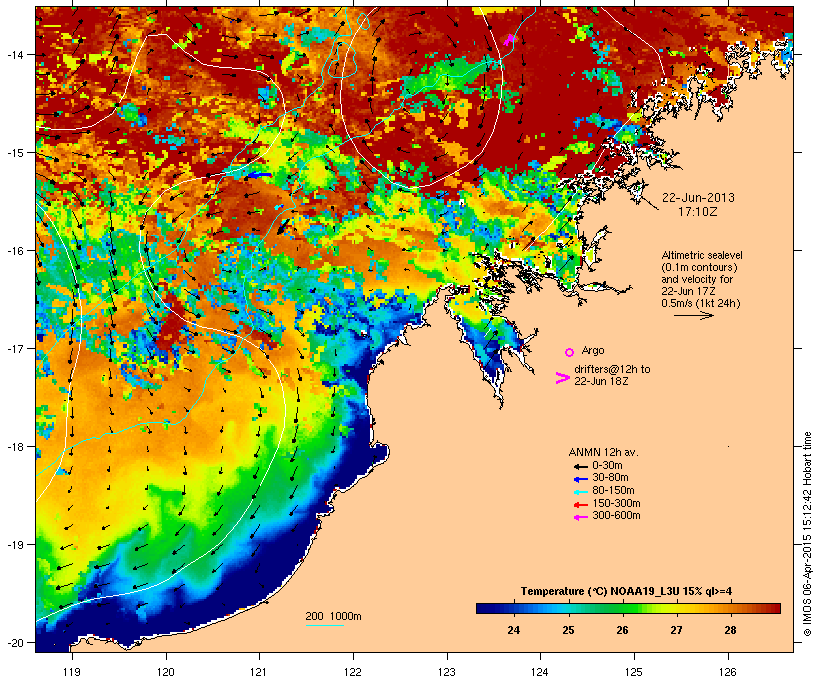Click the ANMN 12h av. legend heading

coord(603,452)
